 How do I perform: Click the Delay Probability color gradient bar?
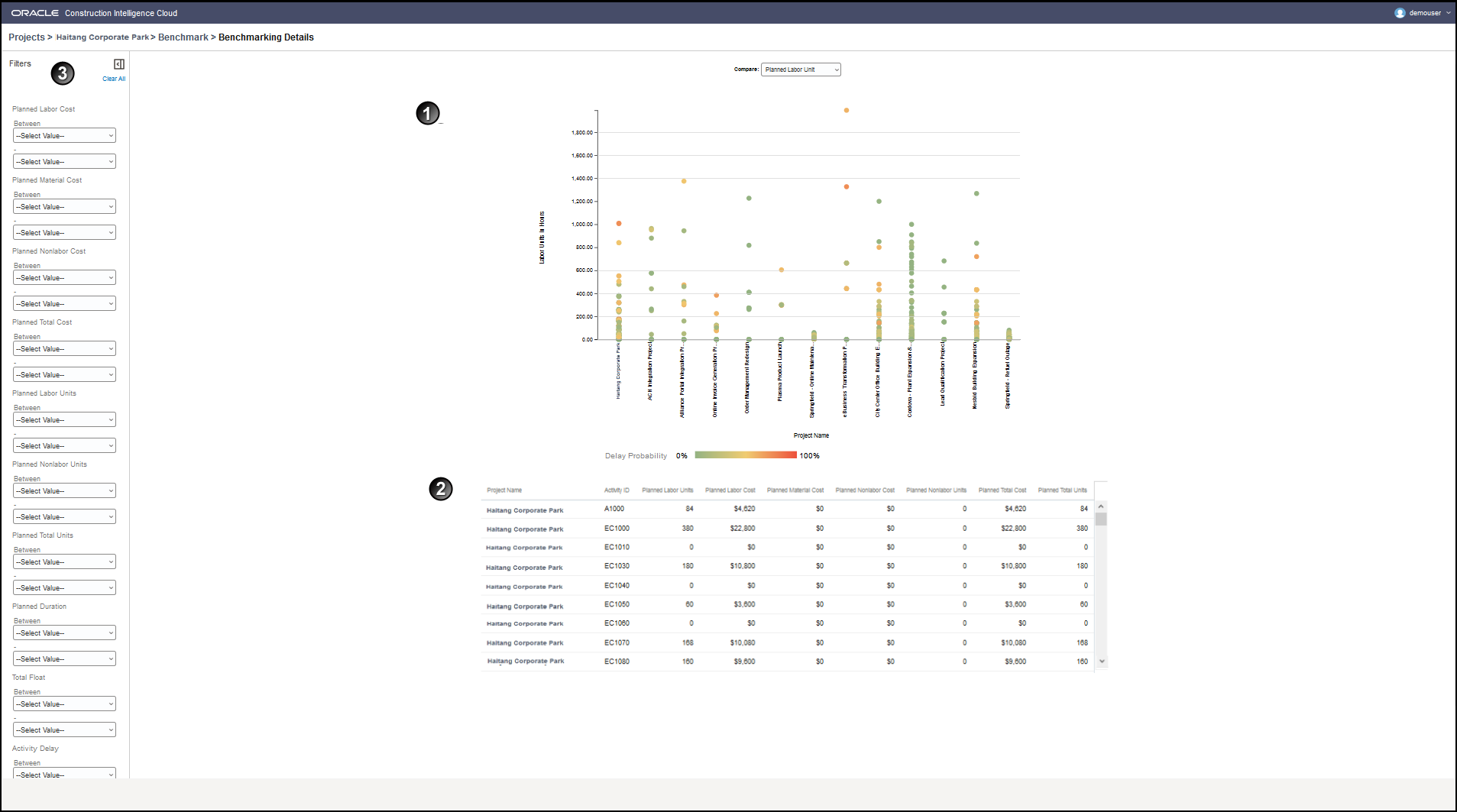tap(745, 455)
